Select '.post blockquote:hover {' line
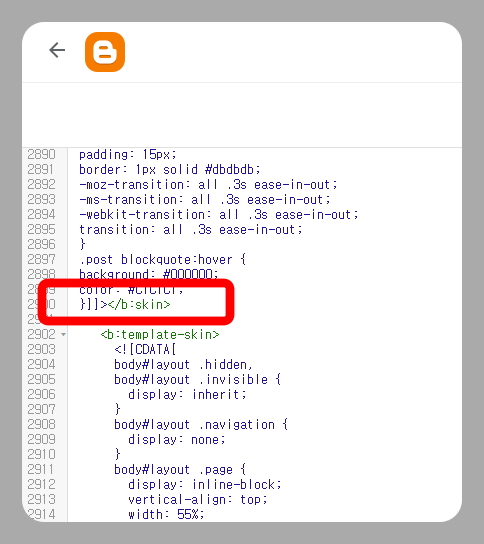This screenshot has height=544, width=484. (162, 260)
